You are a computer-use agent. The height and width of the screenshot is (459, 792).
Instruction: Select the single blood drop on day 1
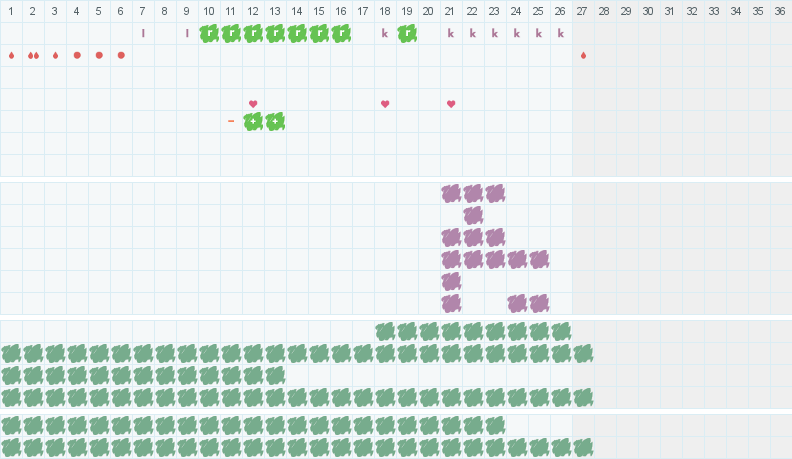pos(11,55)
